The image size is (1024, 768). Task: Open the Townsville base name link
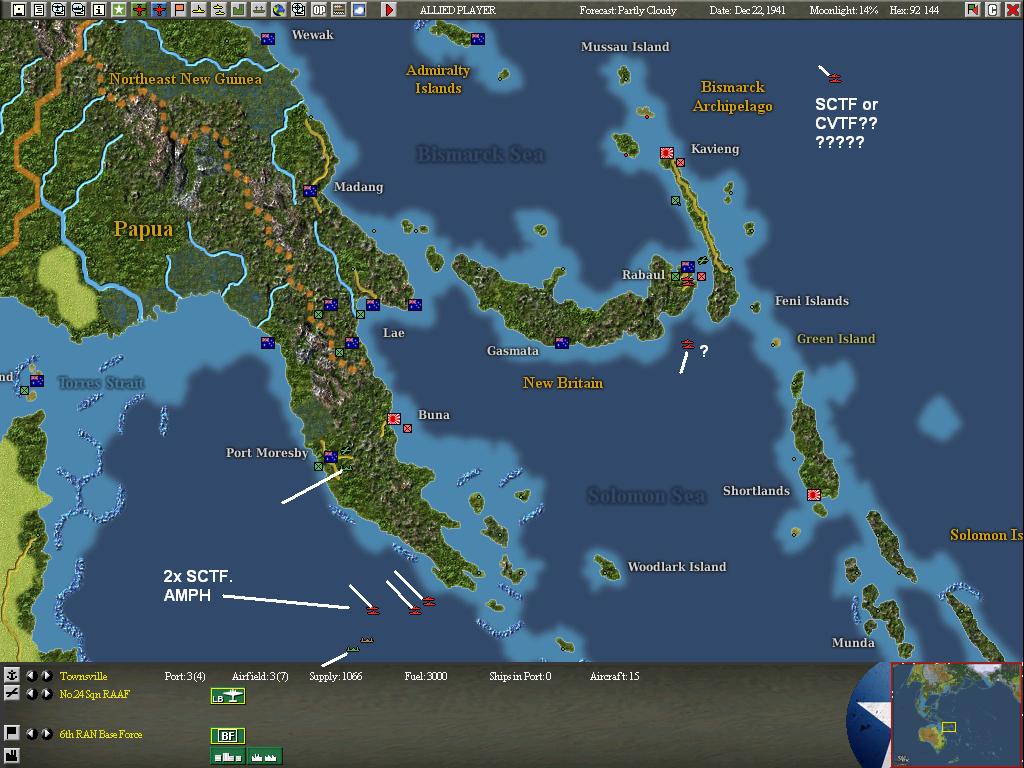(x=84, y=676)
